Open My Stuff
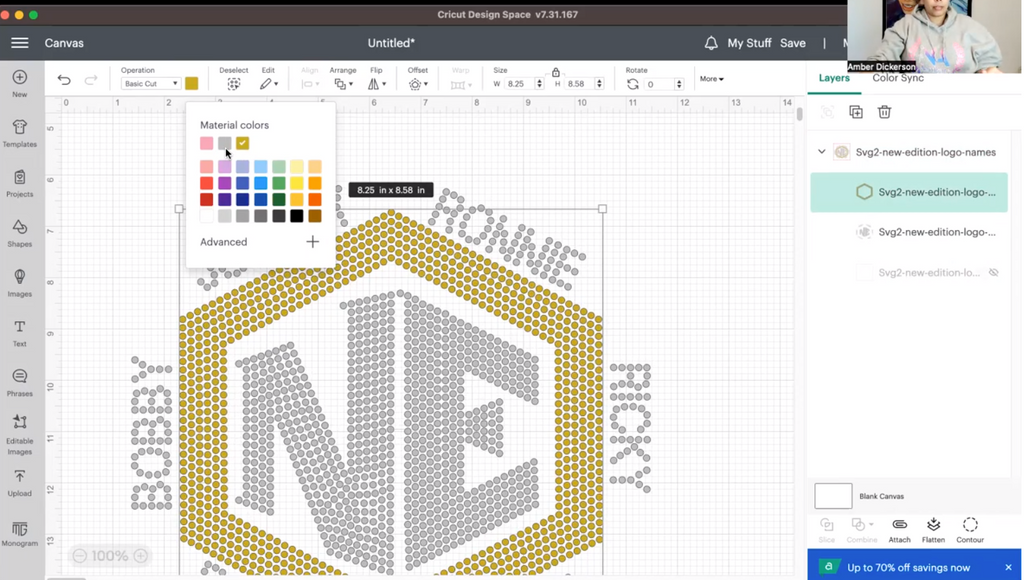This screenshot has height=580, width=1024. [749, 43]
